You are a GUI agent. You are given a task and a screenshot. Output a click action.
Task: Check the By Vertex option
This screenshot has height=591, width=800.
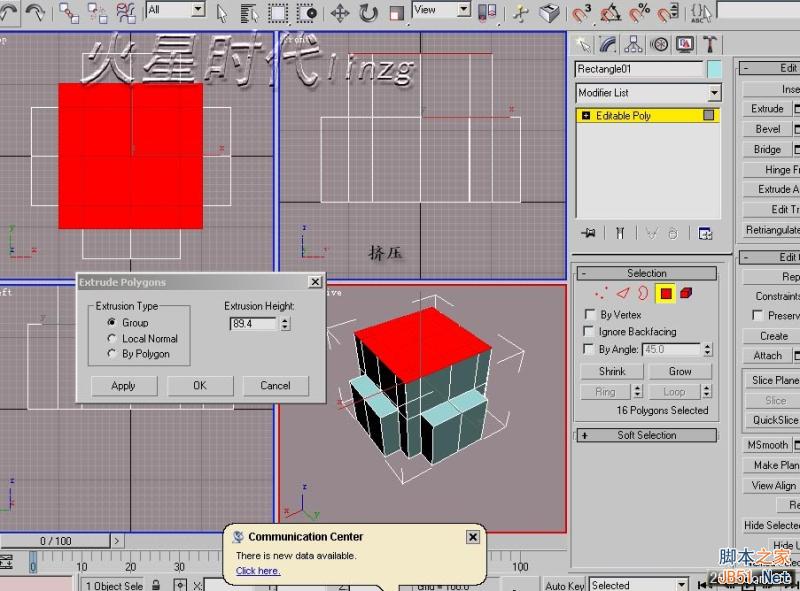point(590,314)
